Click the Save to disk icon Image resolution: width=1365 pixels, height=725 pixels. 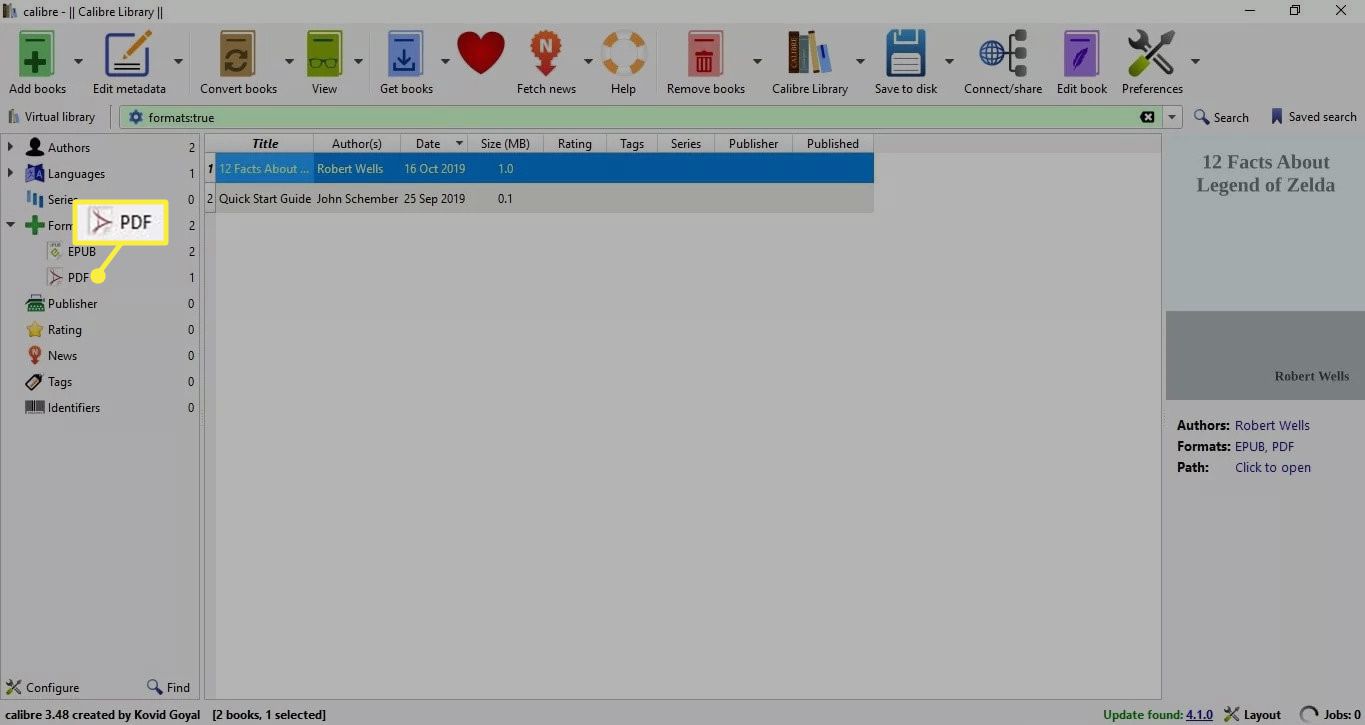(906, 53)
